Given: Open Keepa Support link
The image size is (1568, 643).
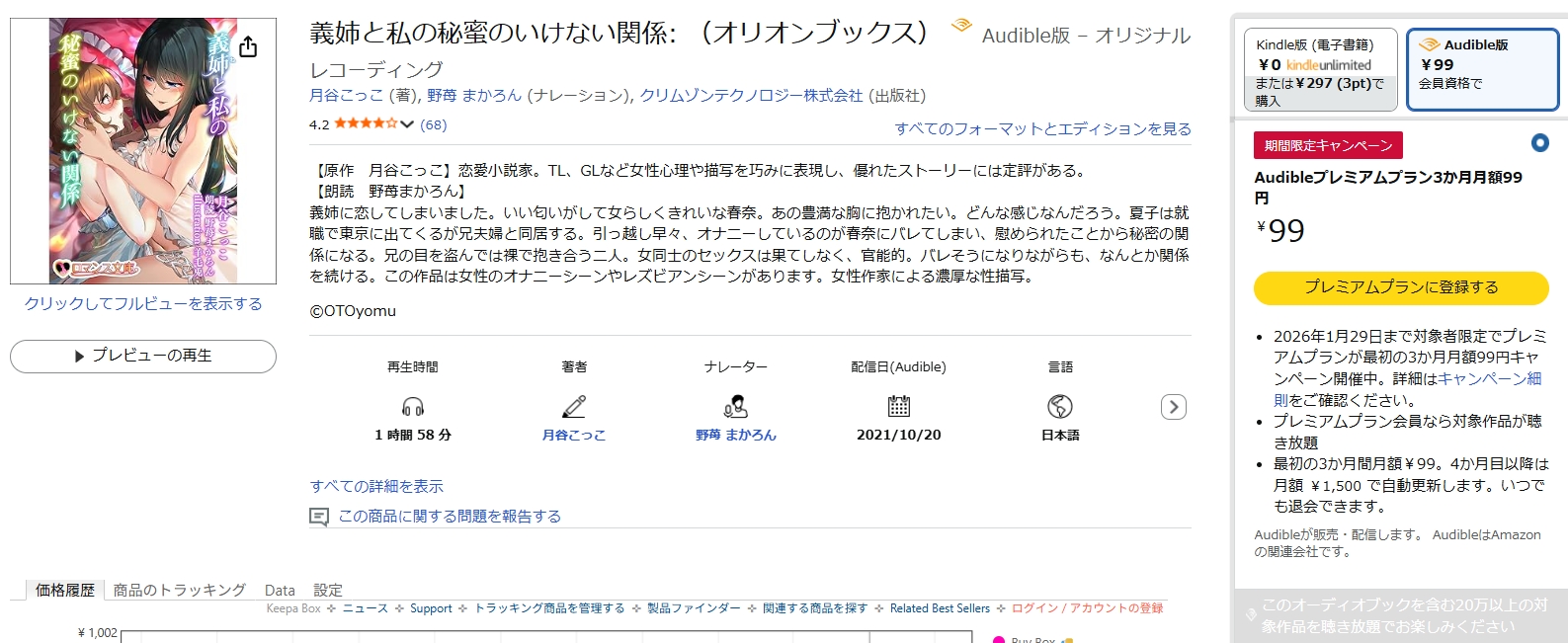Looking at the screenshot, I should [x=431, y=608].
